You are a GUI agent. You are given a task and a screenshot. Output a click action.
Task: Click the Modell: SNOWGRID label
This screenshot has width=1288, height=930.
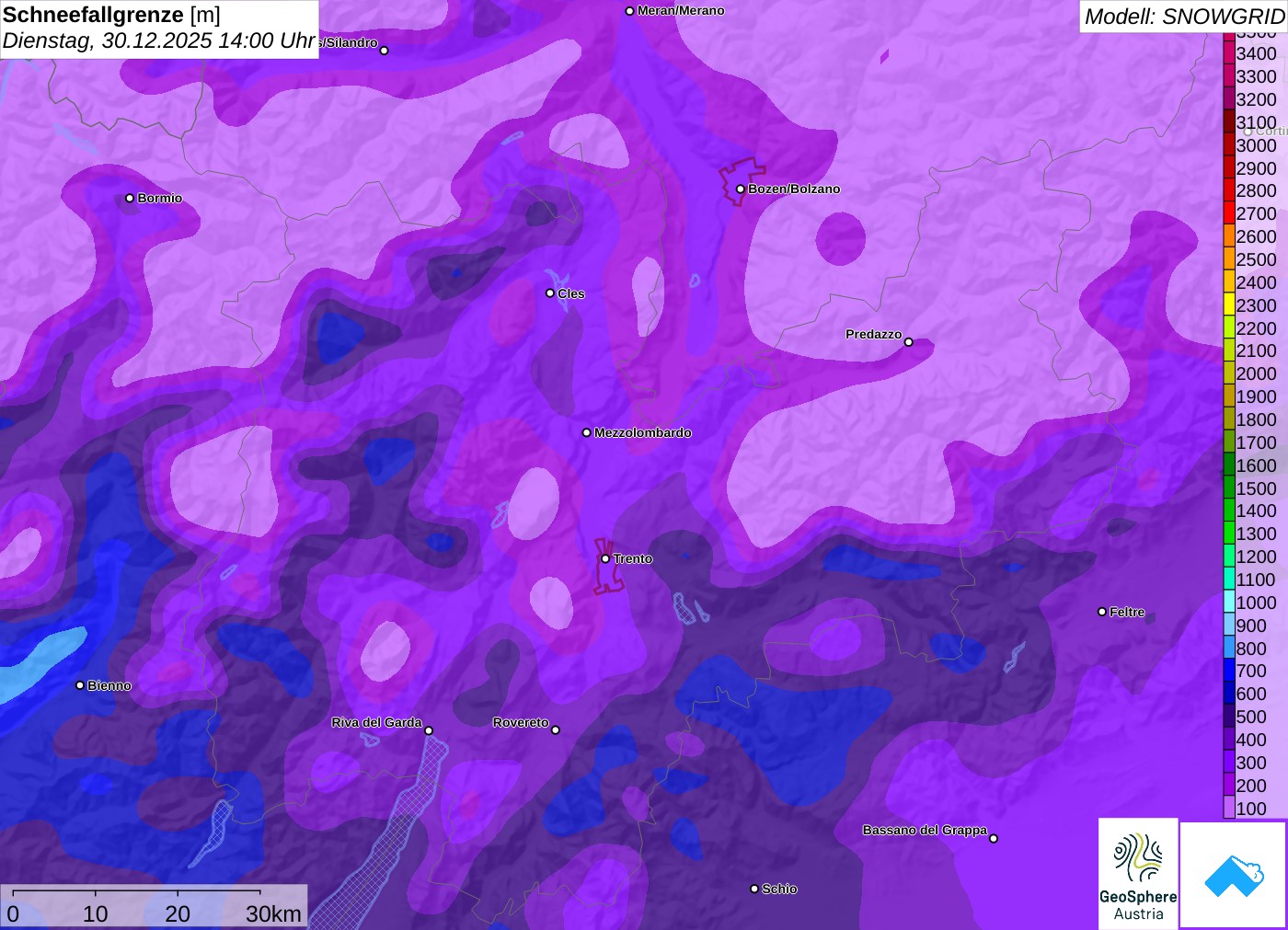click(1183, 17)
